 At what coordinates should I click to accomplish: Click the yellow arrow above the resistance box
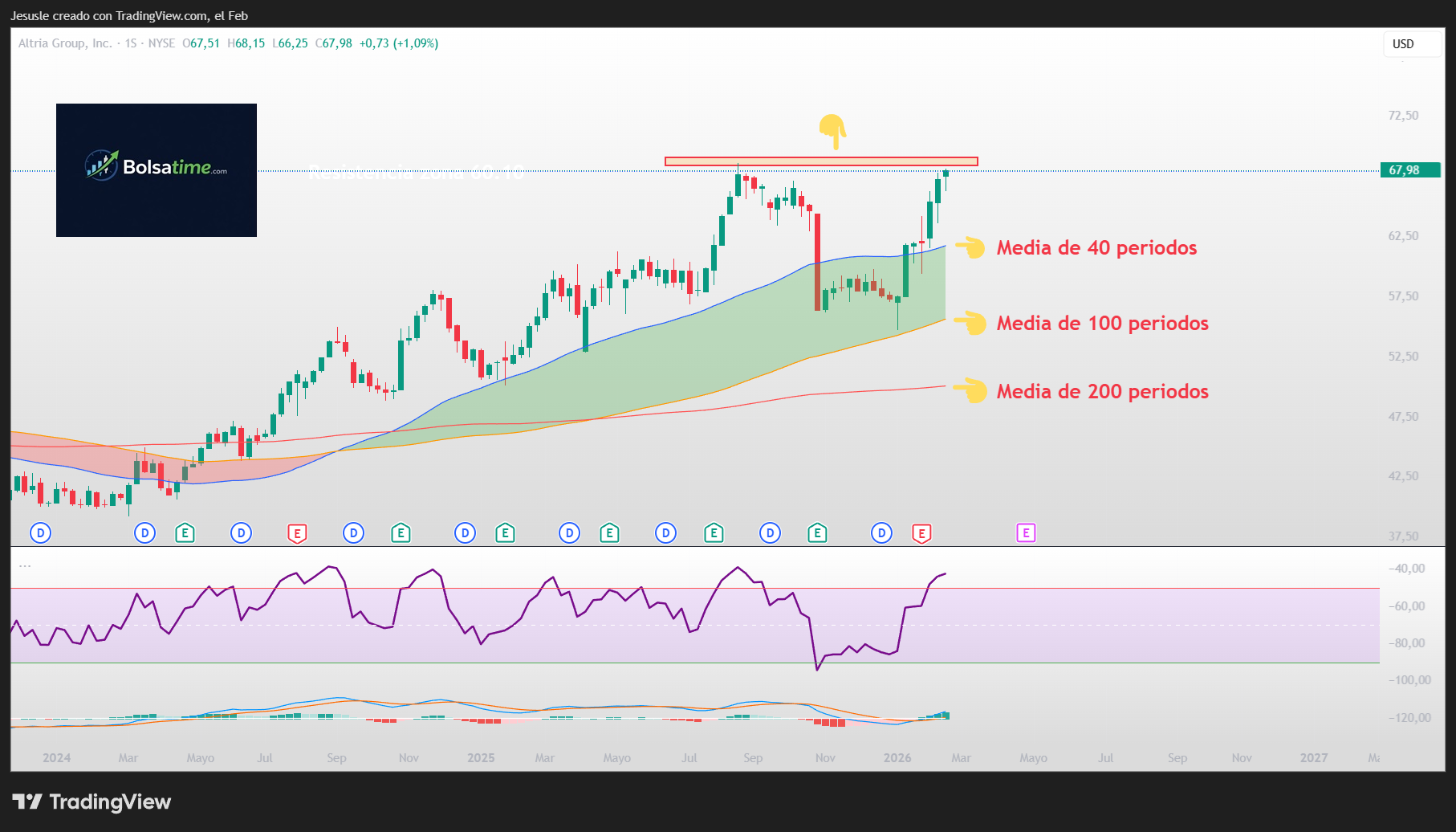(835, 130)
